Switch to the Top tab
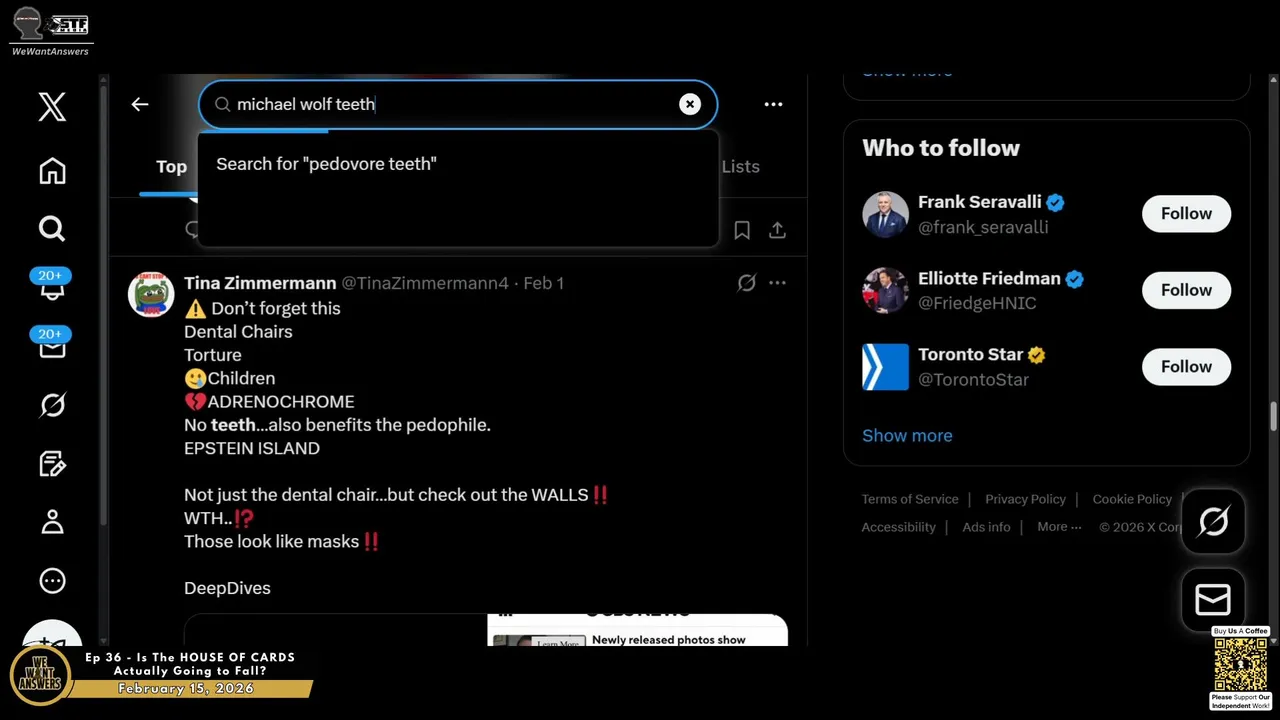 171,167
